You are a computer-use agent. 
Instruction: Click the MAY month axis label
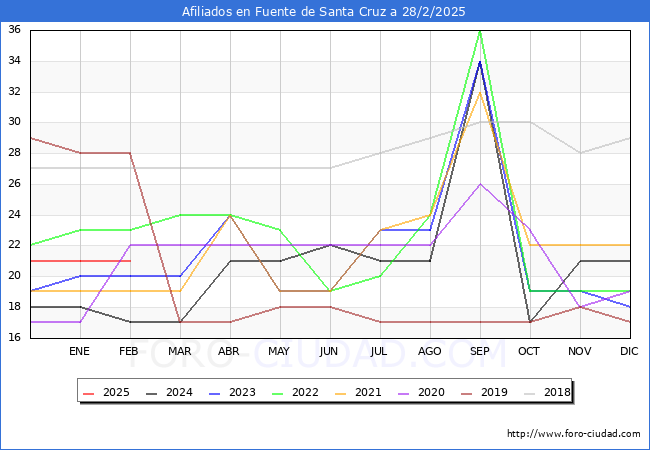point(279,351)
